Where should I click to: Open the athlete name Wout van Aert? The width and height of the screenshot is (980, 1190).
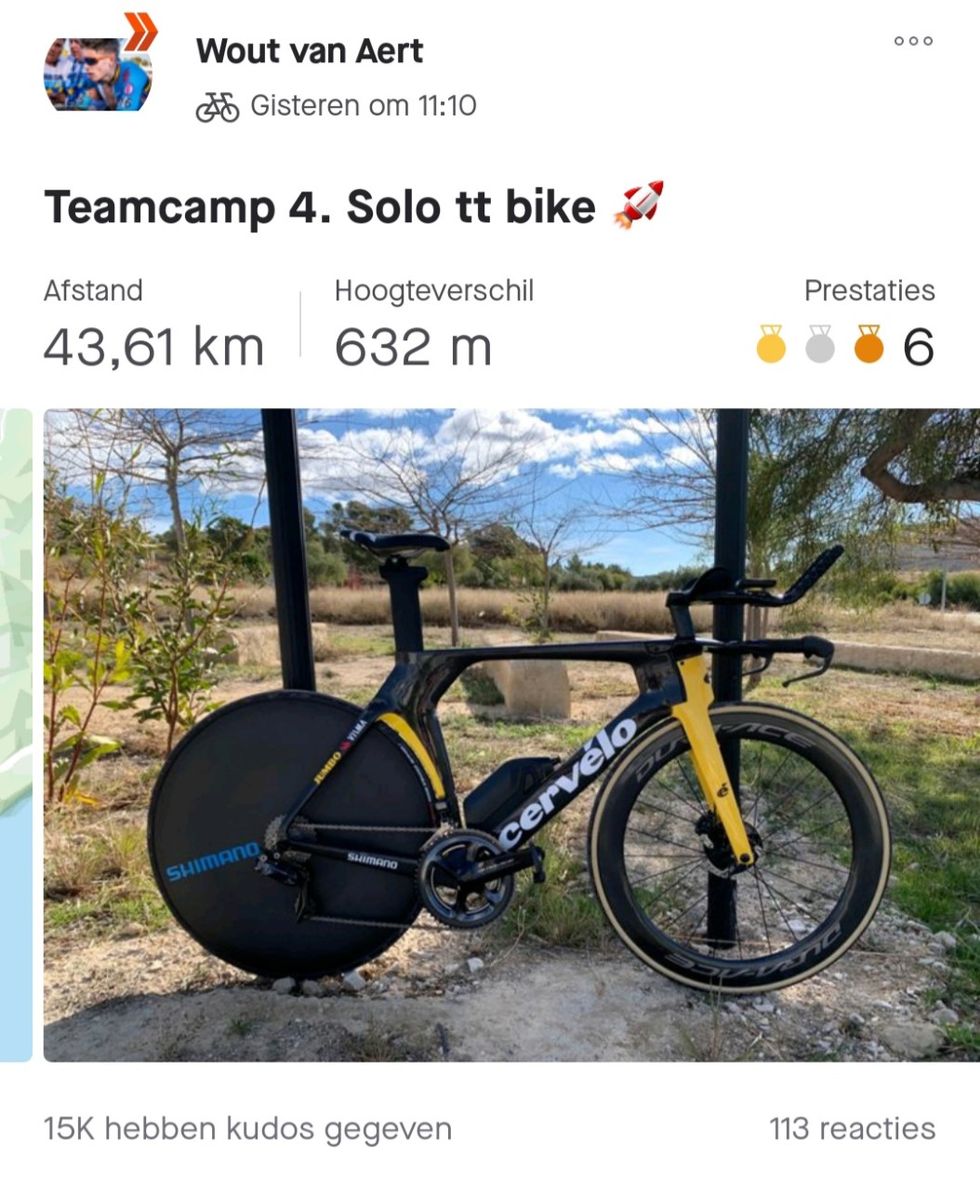[309, 51]
